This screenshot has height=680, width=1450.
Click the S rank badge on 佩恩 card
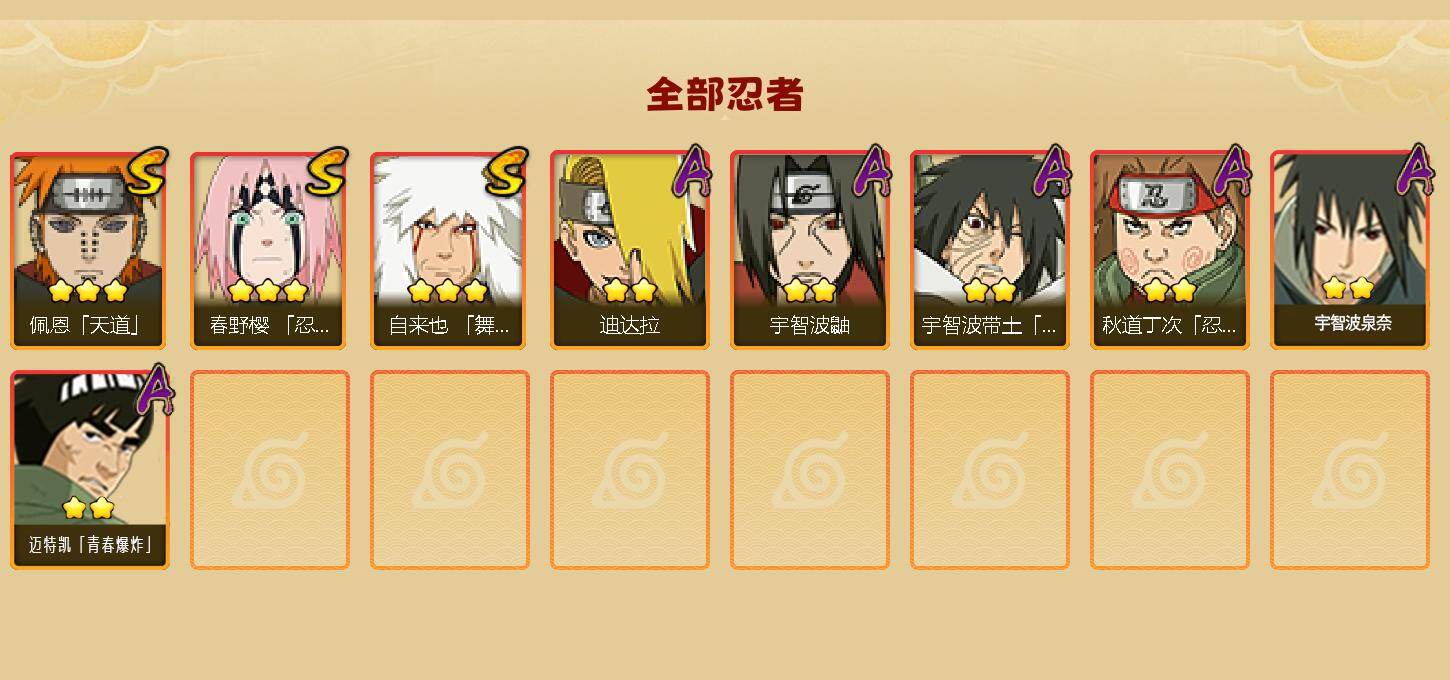point(147,172)
